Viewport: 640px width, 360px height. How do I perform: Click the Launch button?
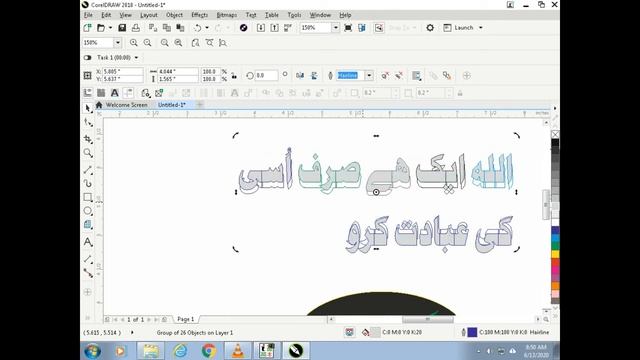459,28
